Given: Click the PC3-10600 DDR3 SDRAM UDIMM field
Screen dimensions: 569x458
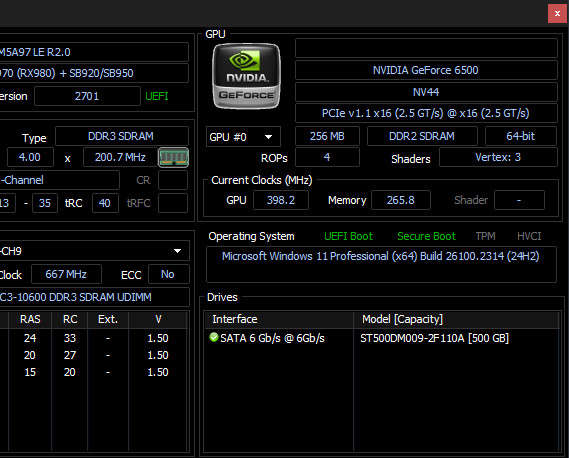Looking at the screenshot, I should [94, 297].
